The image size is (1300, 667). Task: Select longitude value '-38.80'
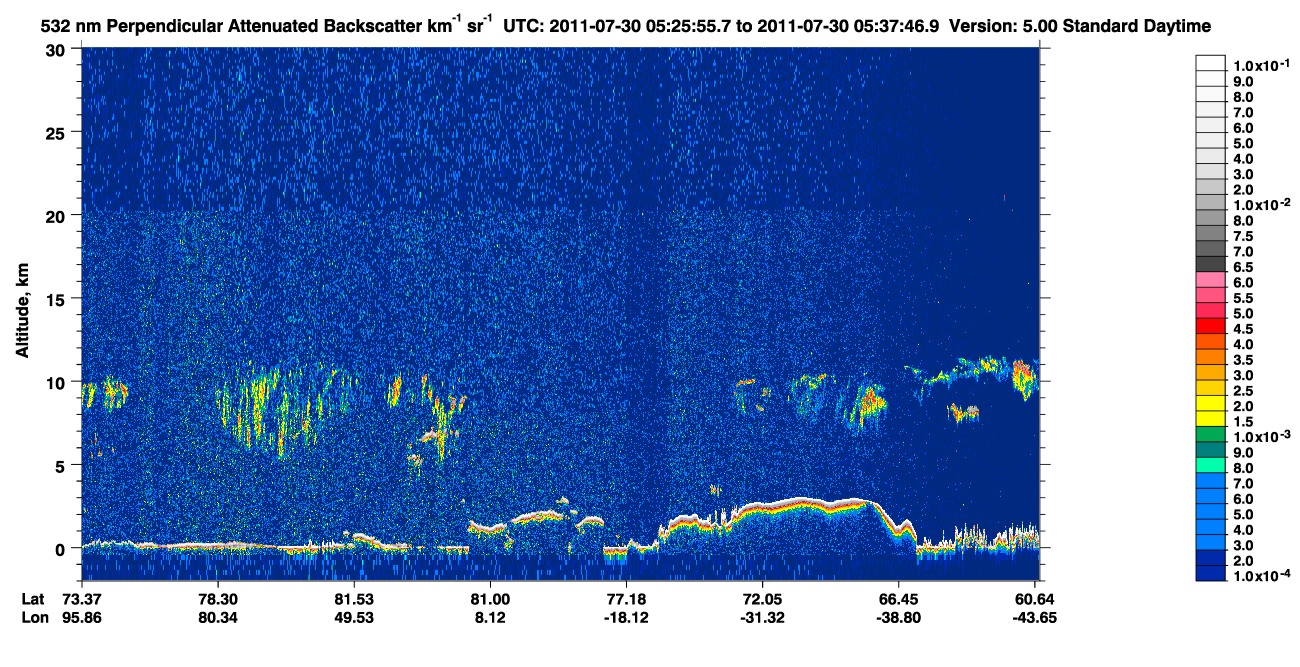[897, 617]
